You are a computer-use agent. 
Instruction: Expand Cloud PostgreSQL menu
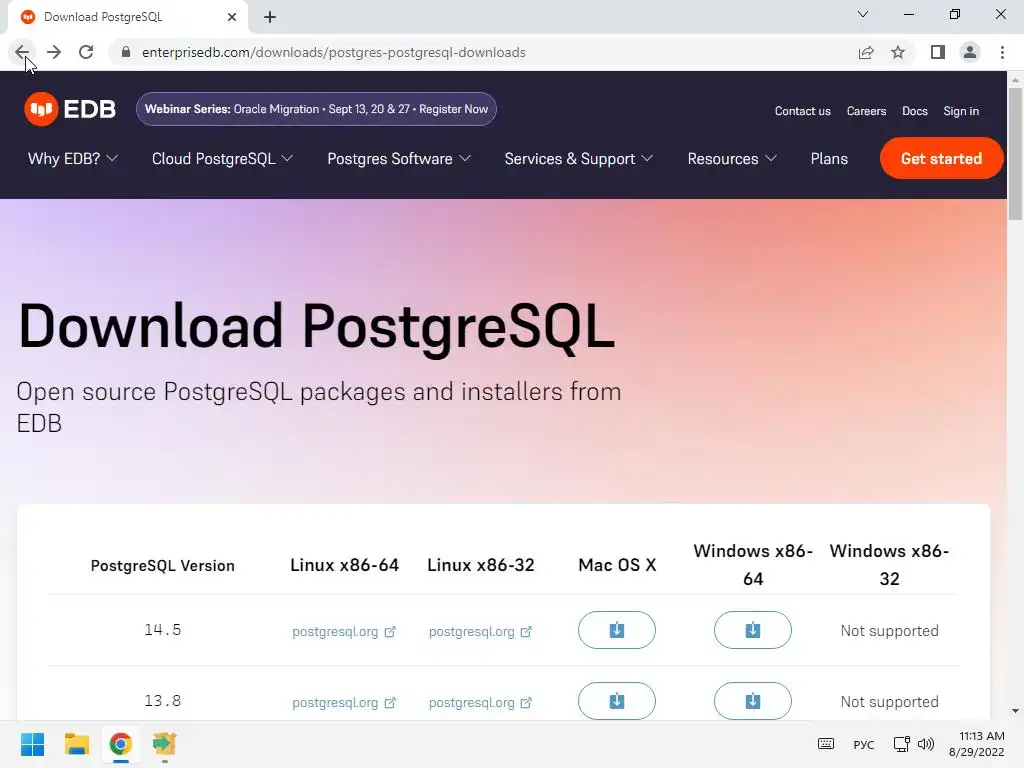pyautogui.click(x=222, y=159)
